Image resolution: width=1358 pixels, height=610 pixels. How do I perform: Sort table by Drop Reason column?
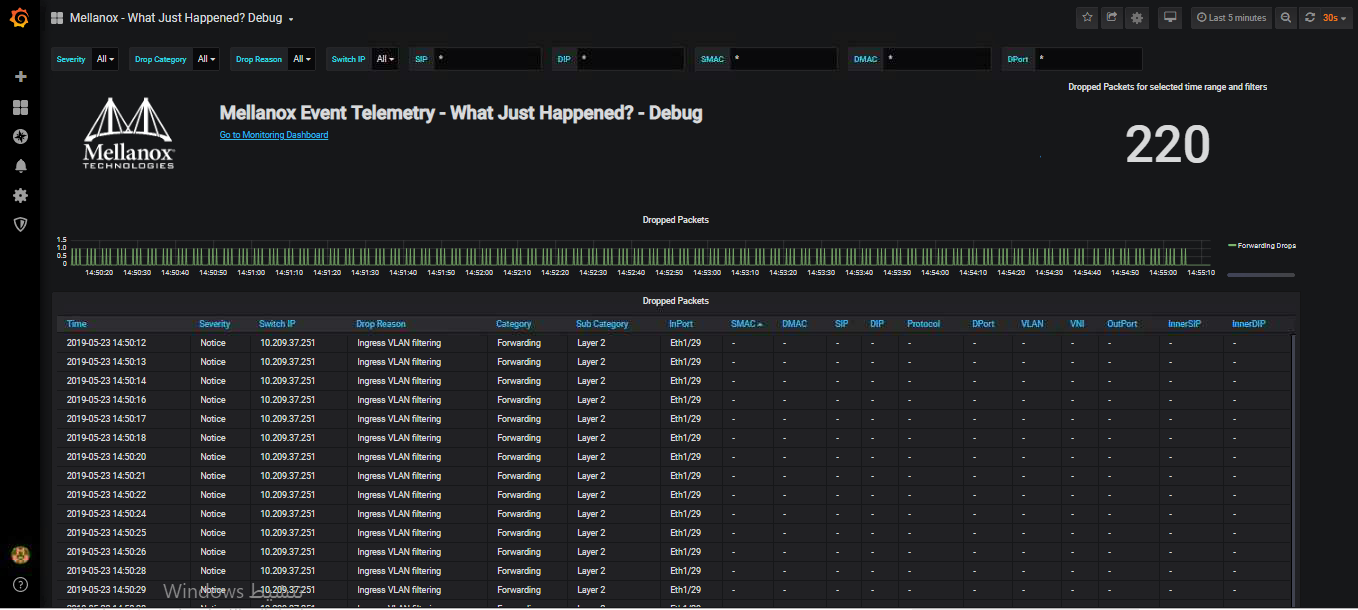click(381, 324)
